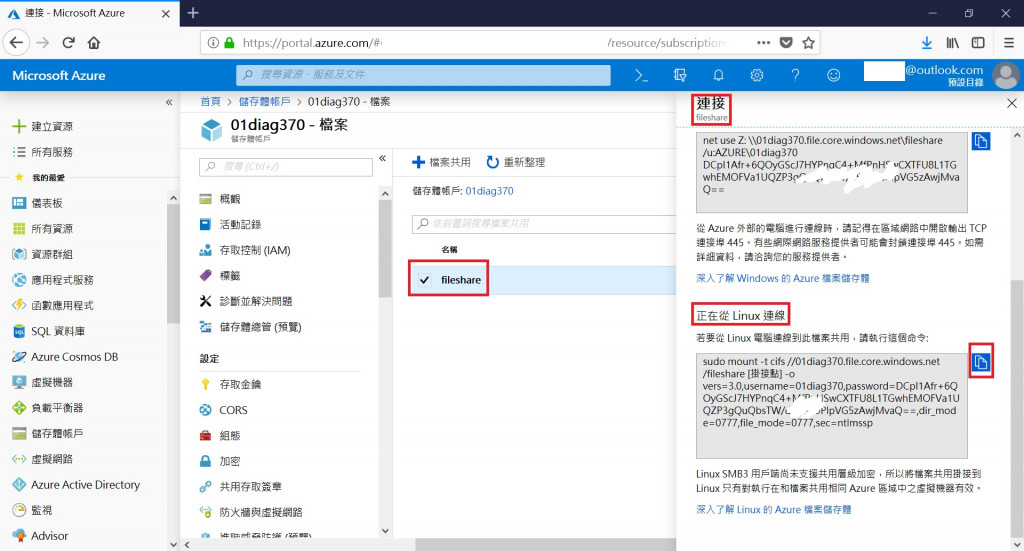Click the browser reload button
The image size is (1024, 551).
[68, 42]
